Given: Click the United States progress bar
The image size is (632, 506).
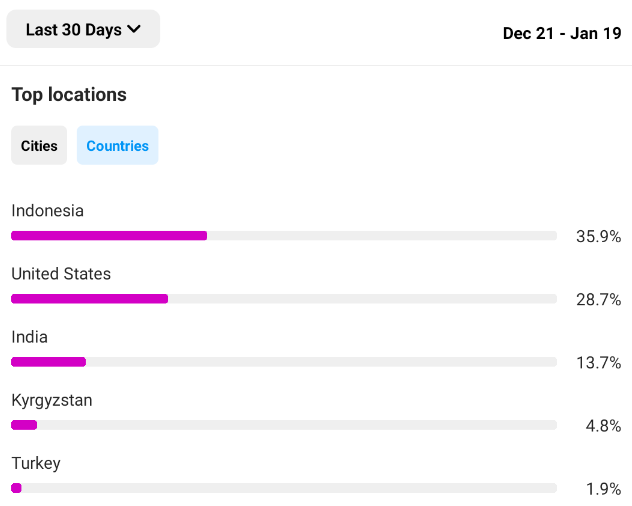Looking at the screenshot, I should click(89, 299).
